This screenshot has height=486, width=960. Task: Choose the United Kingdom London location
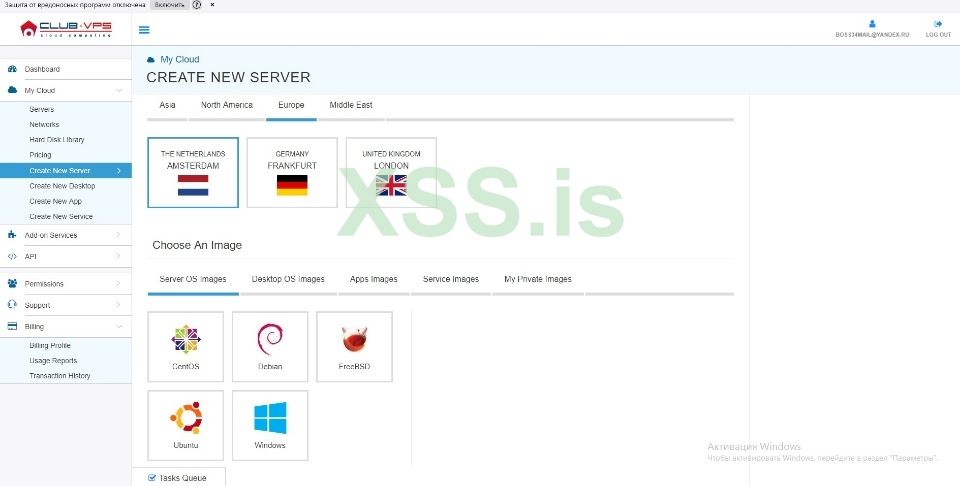coord(391,173)
